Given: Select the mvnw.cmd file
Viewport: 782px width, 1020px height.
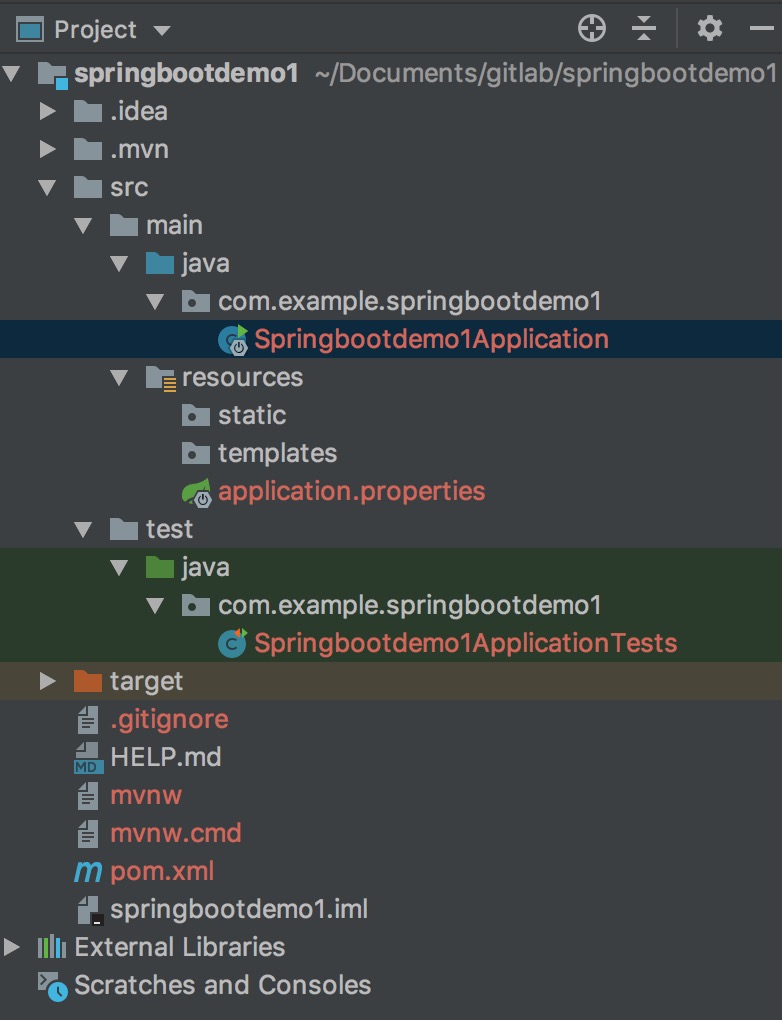Looking at the screenshot, I should [x=175, y=833].
